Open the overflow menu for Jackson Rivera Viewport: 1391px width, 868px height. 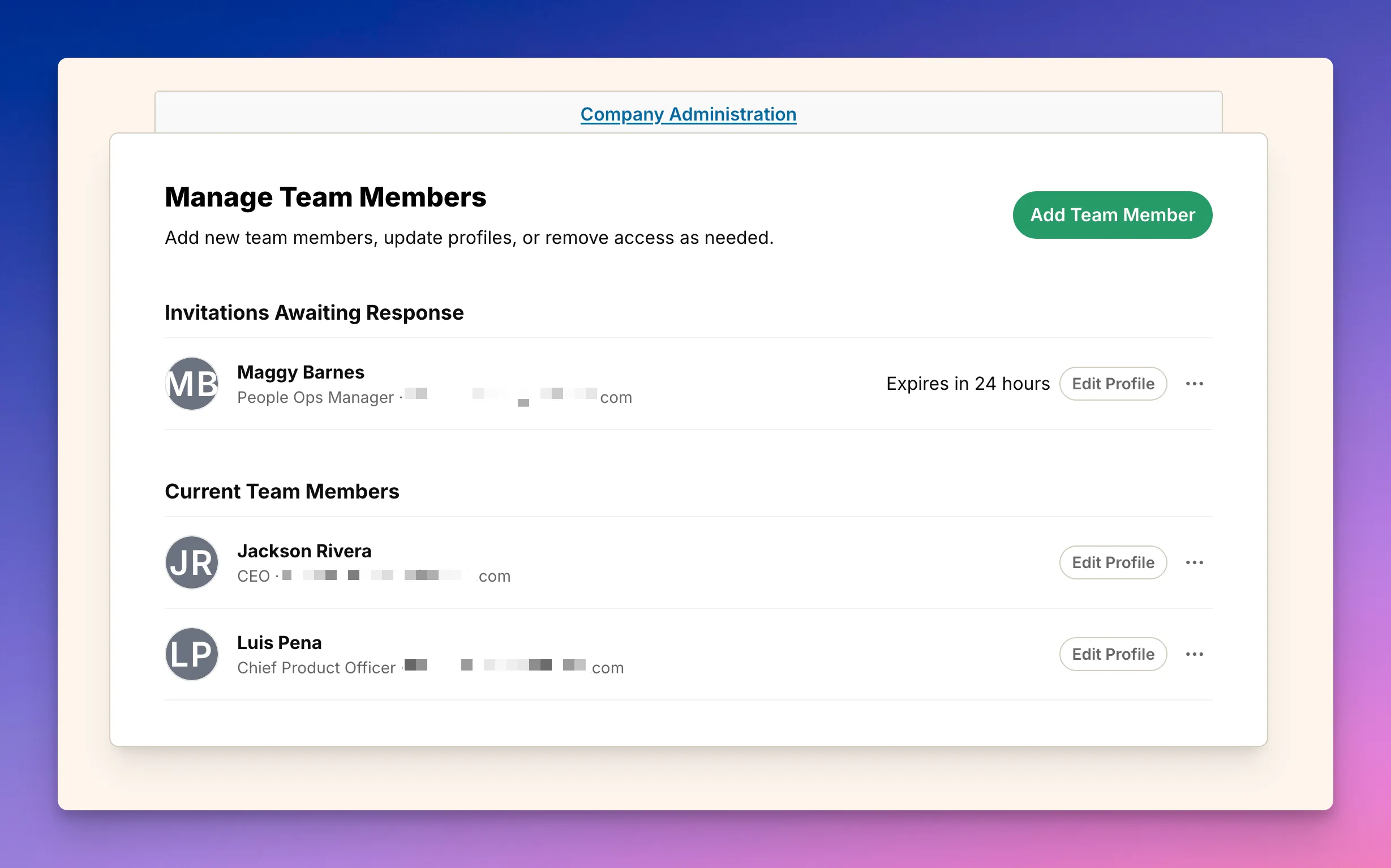(1195, 562)
